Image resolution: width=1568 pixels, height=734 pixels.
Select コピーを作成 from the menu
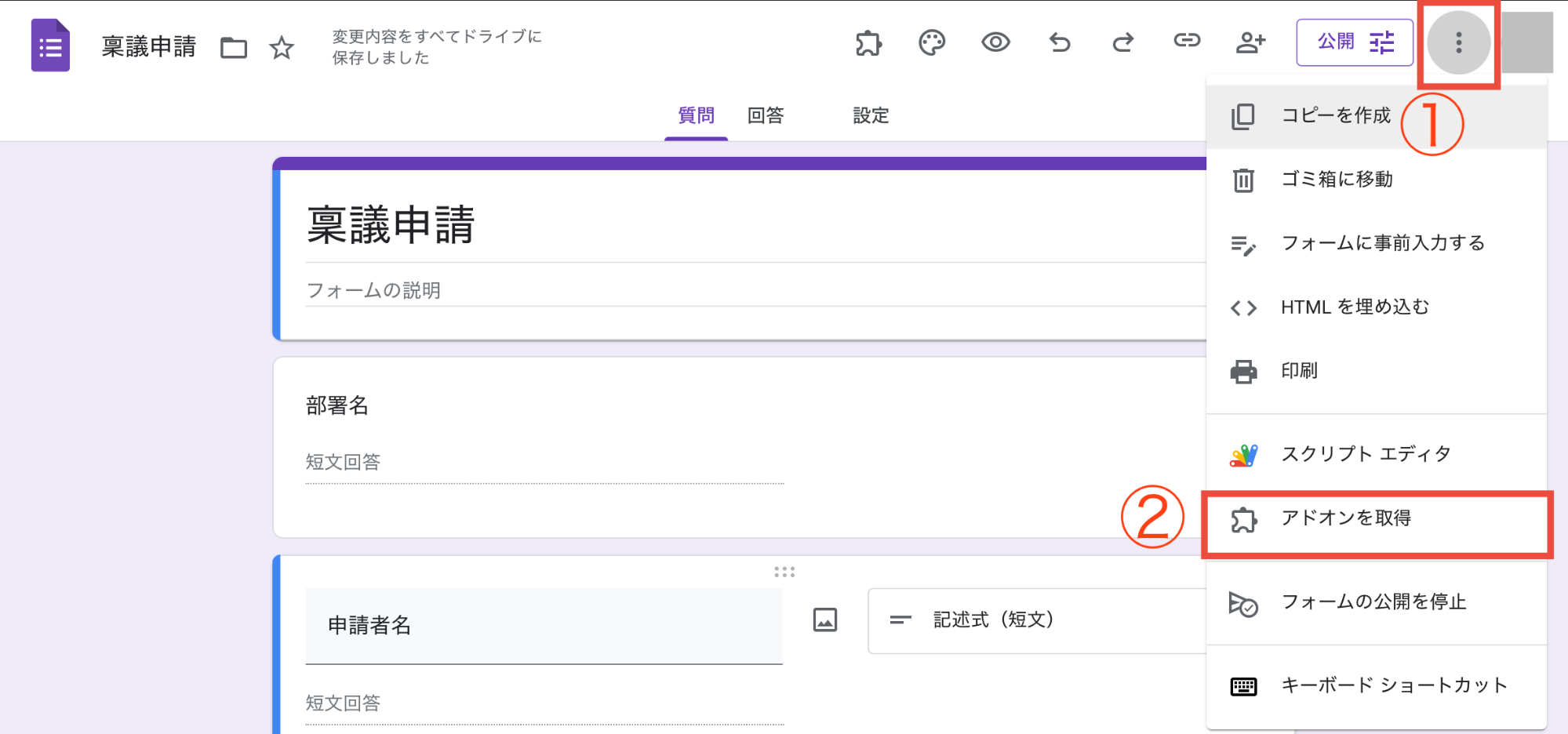pos(1377,116)
